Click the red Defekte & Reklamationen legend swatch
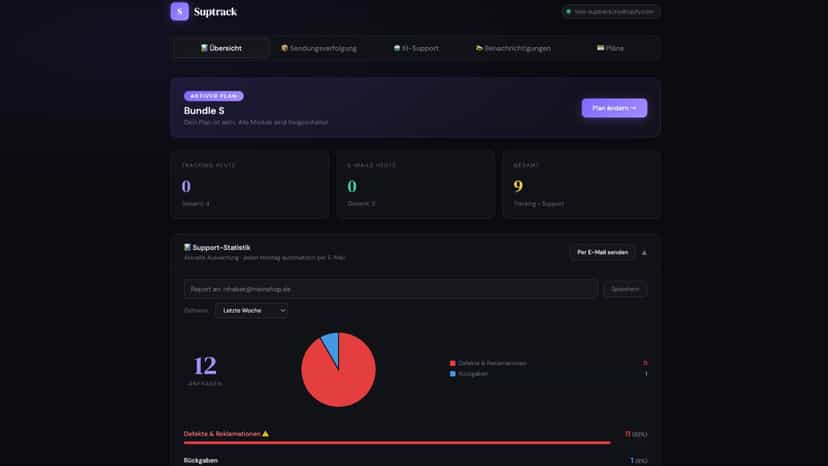 point(453,363)
